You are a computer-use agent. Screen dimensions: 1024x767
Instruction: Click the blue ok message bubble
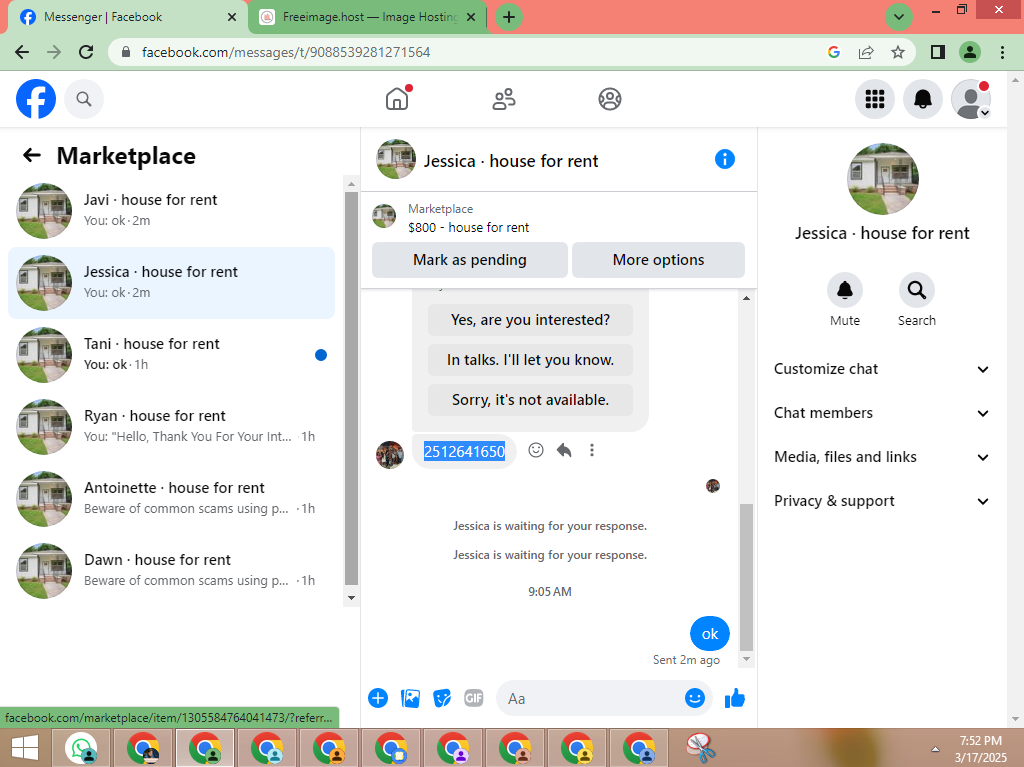(x=709, y=634)
